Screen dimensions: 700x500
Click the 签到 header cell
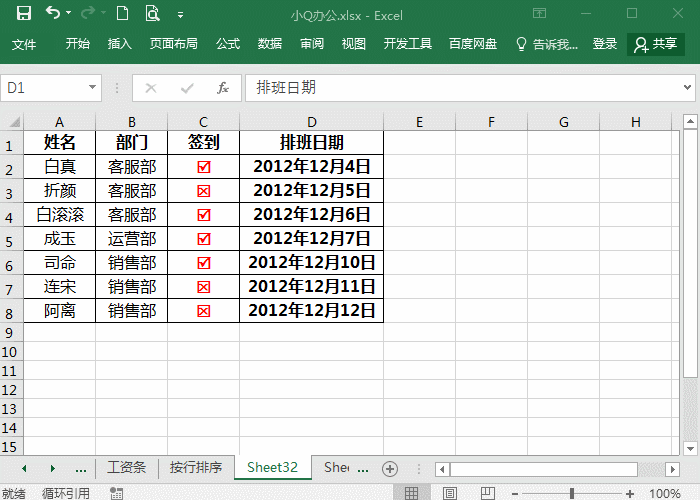(x=204, y=143)
